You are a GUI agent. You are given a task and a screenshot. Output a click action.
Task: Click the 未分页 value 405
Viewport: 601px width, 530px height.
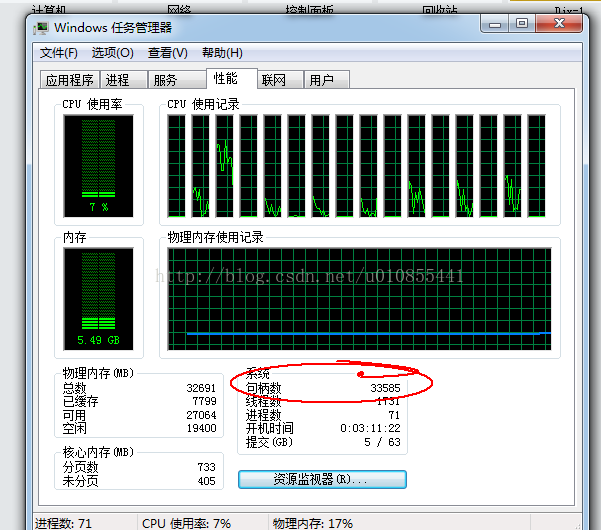207,481
